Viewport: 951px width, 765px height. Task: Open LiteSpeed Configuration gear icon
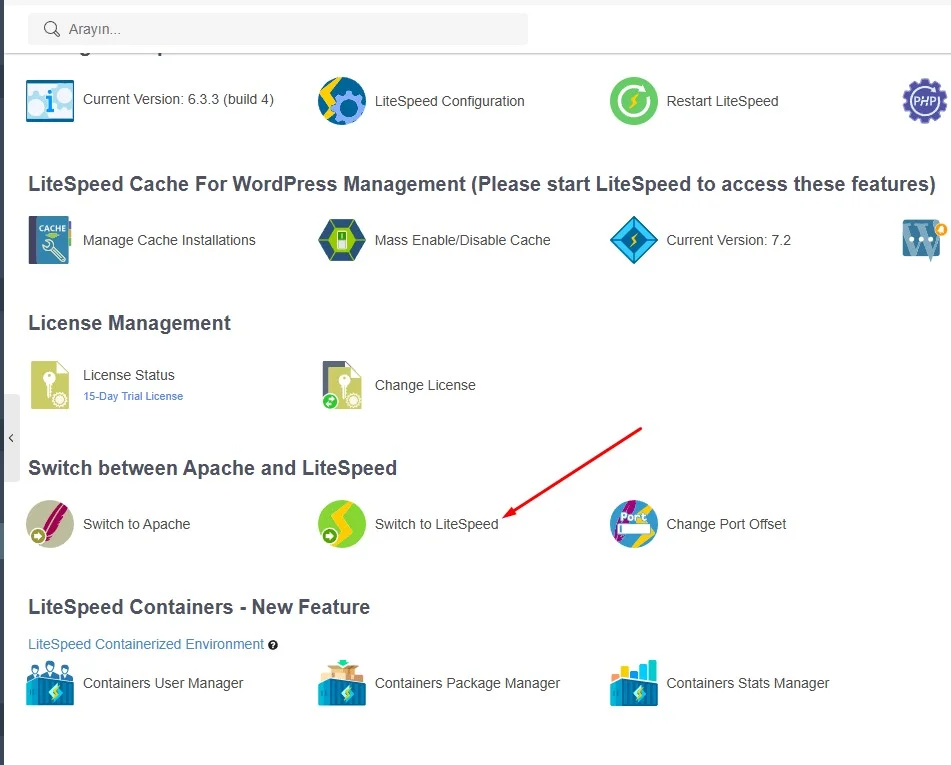[x=342, y=101]
